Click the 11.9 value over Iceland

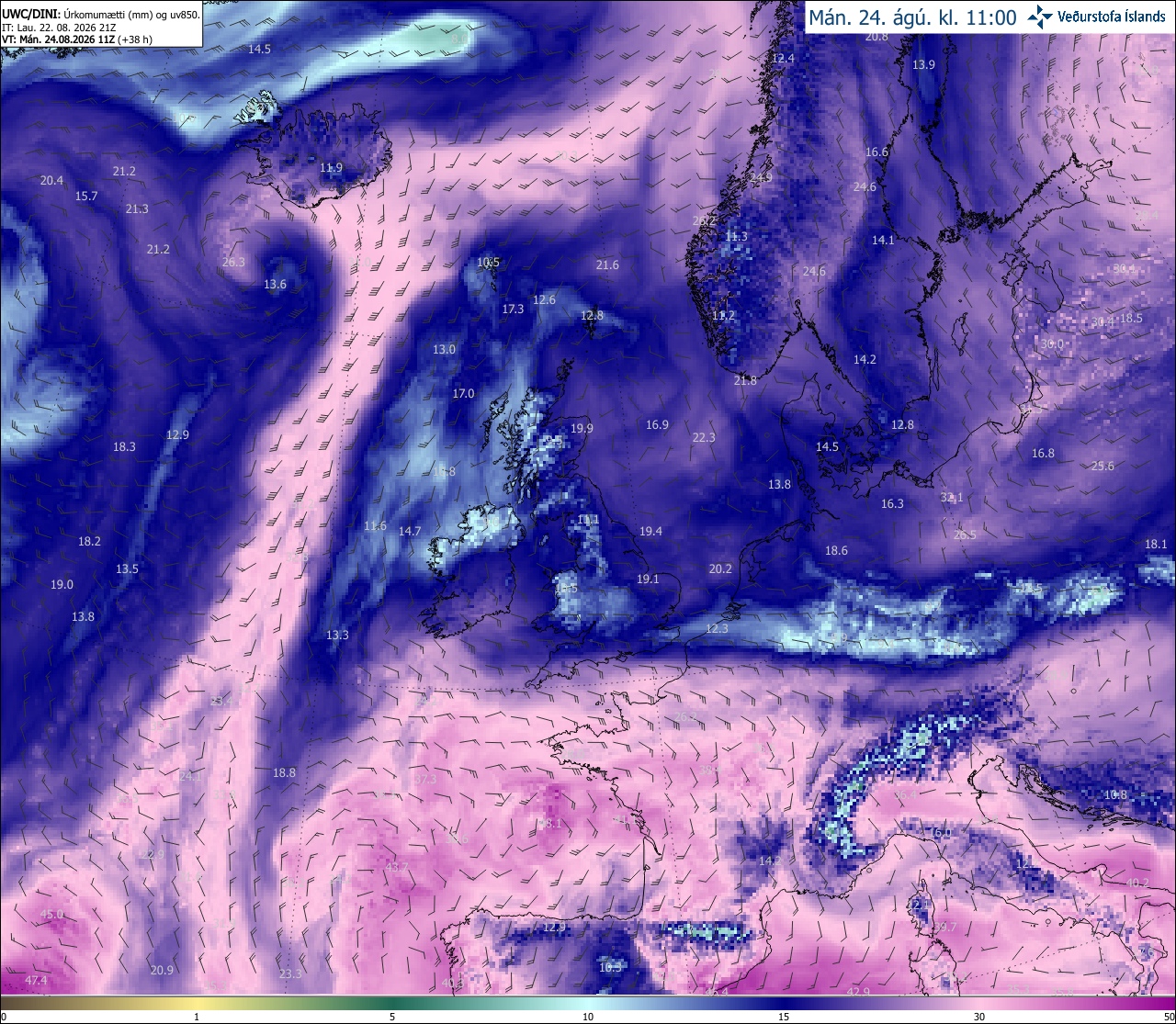coord(331,168)
